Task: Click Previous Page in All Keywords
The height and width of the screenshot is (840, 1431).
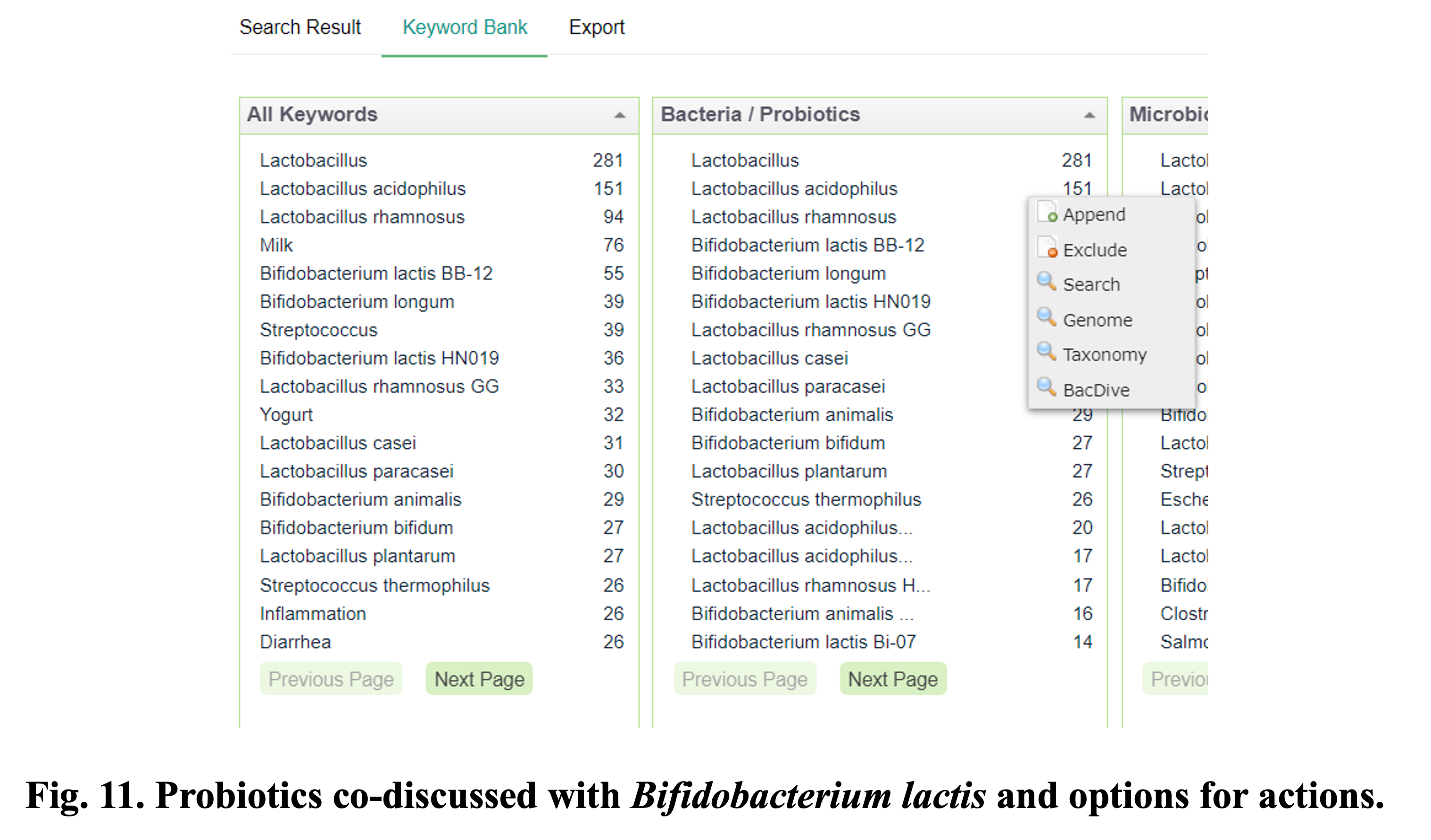Action: [331, 679]
